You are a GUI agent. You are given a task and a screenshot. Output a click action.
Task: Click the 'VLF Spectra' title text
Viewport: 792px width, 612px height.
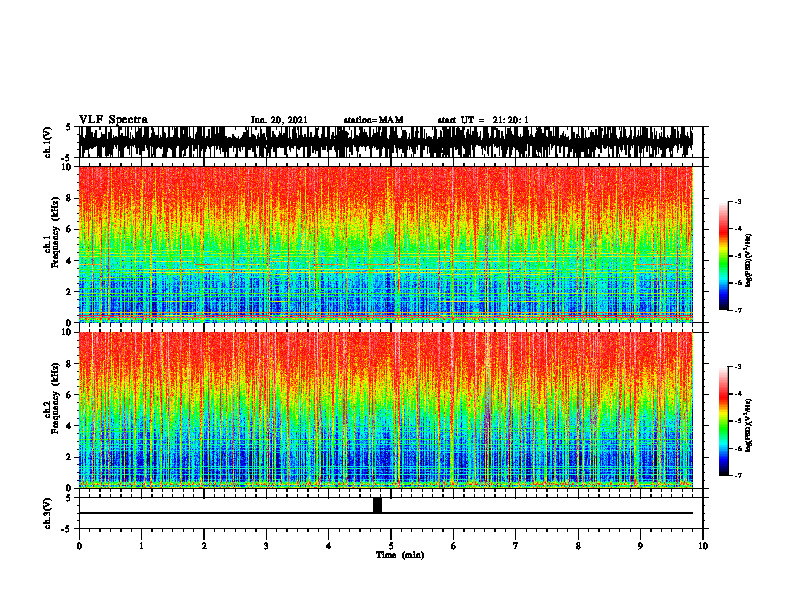(x=113, y=120)
